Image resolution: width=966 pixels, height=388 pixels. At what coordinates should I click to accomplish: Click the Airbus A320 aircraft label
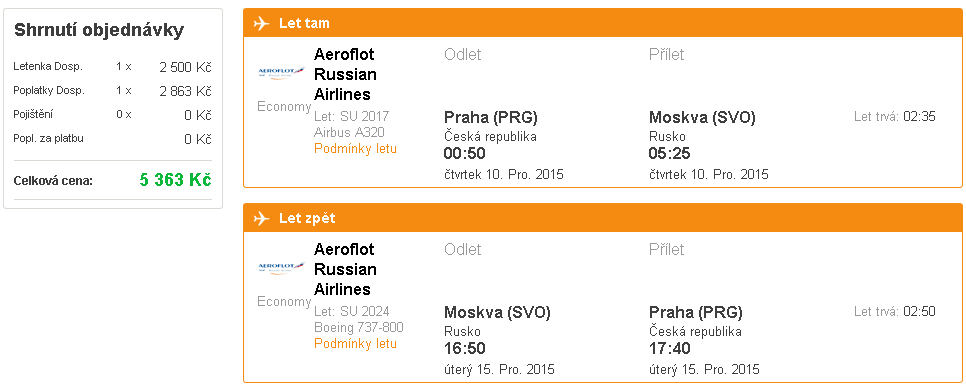point(350,132)
